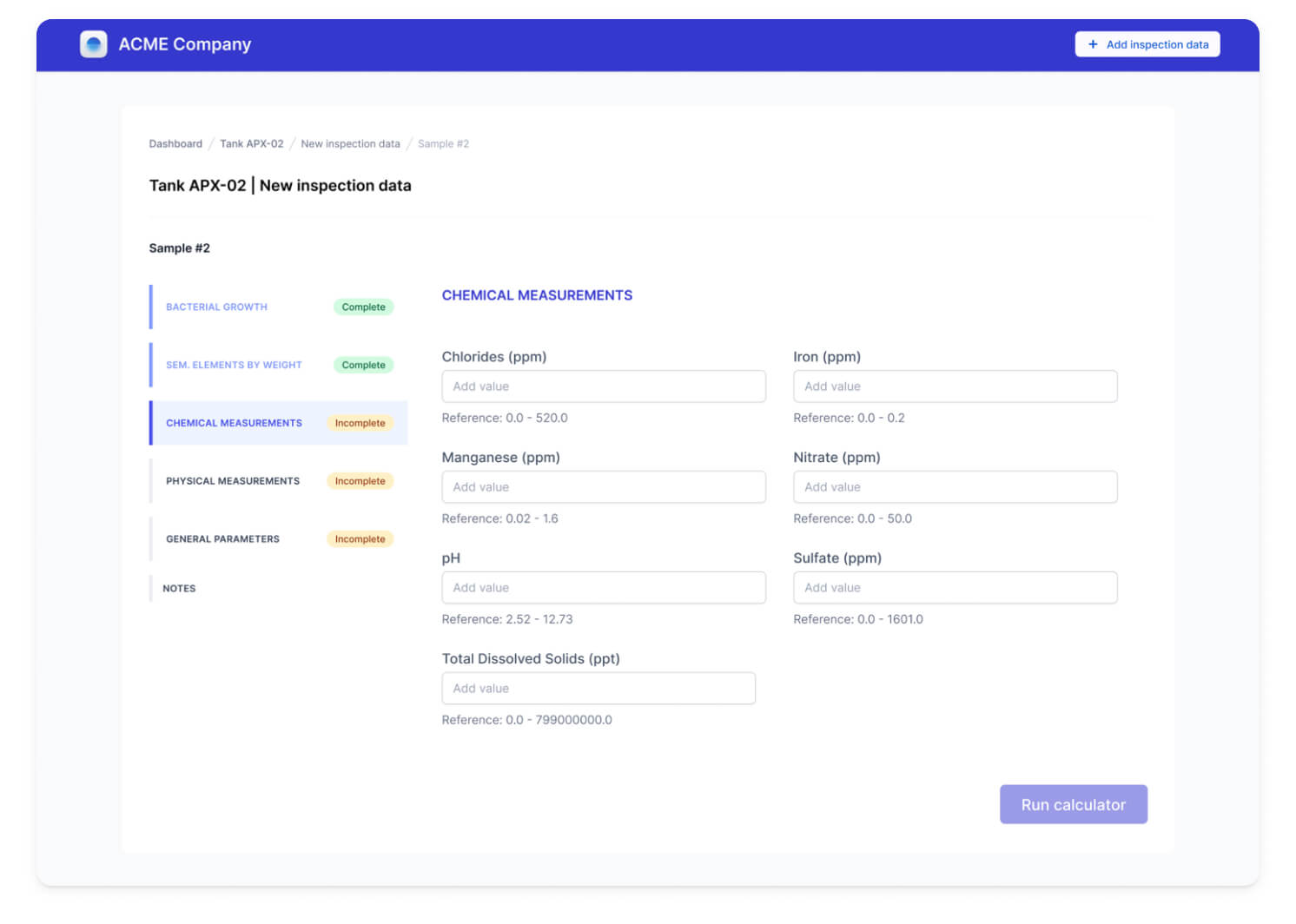Screen dimensions: 1296x924
Task: Click into the Manganese (ppm) field
Action: [604, 487]
